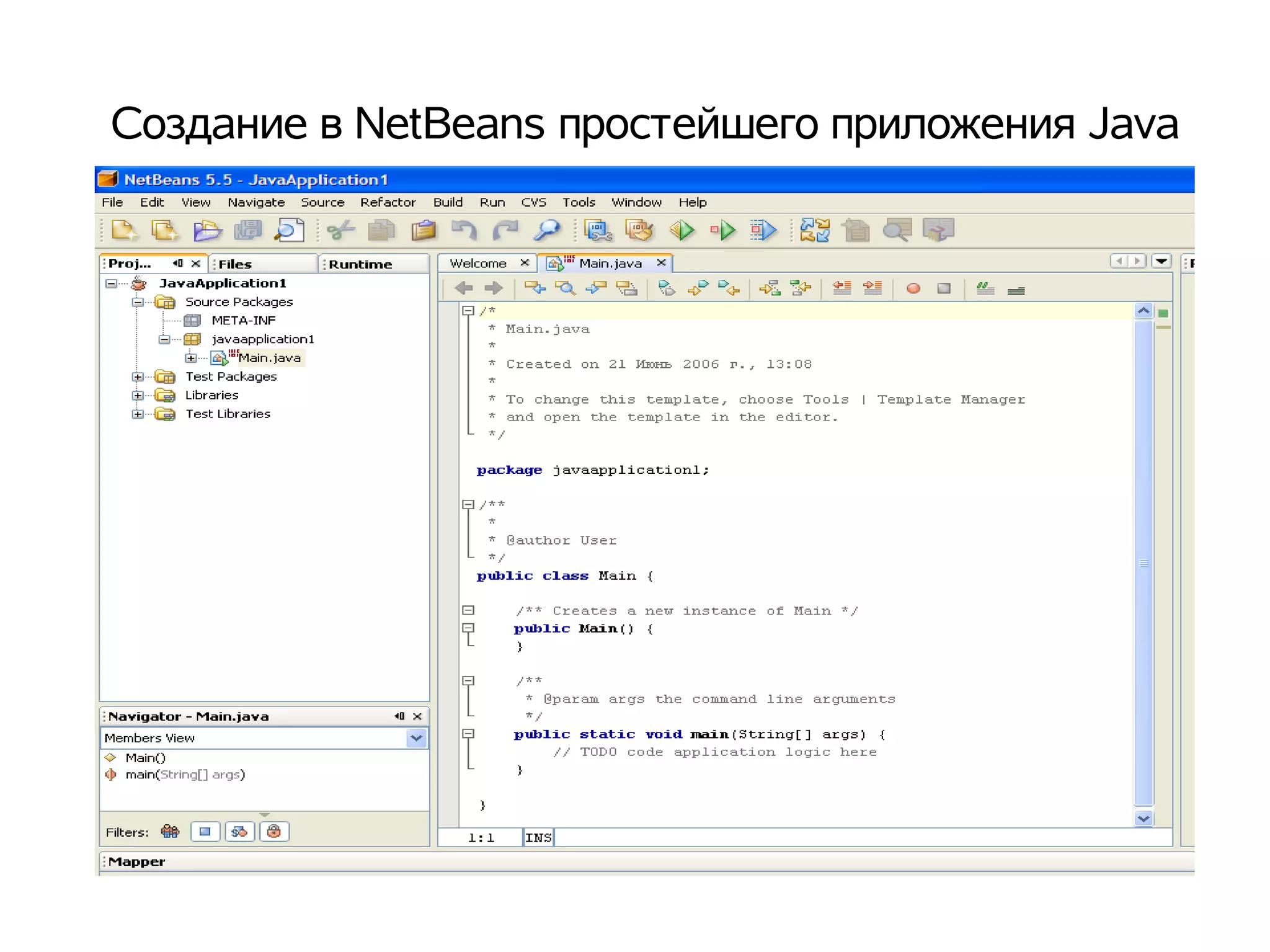The image size is (1270, 952).
Task: Click the editor Back navigation arrow
Action: 463,288
